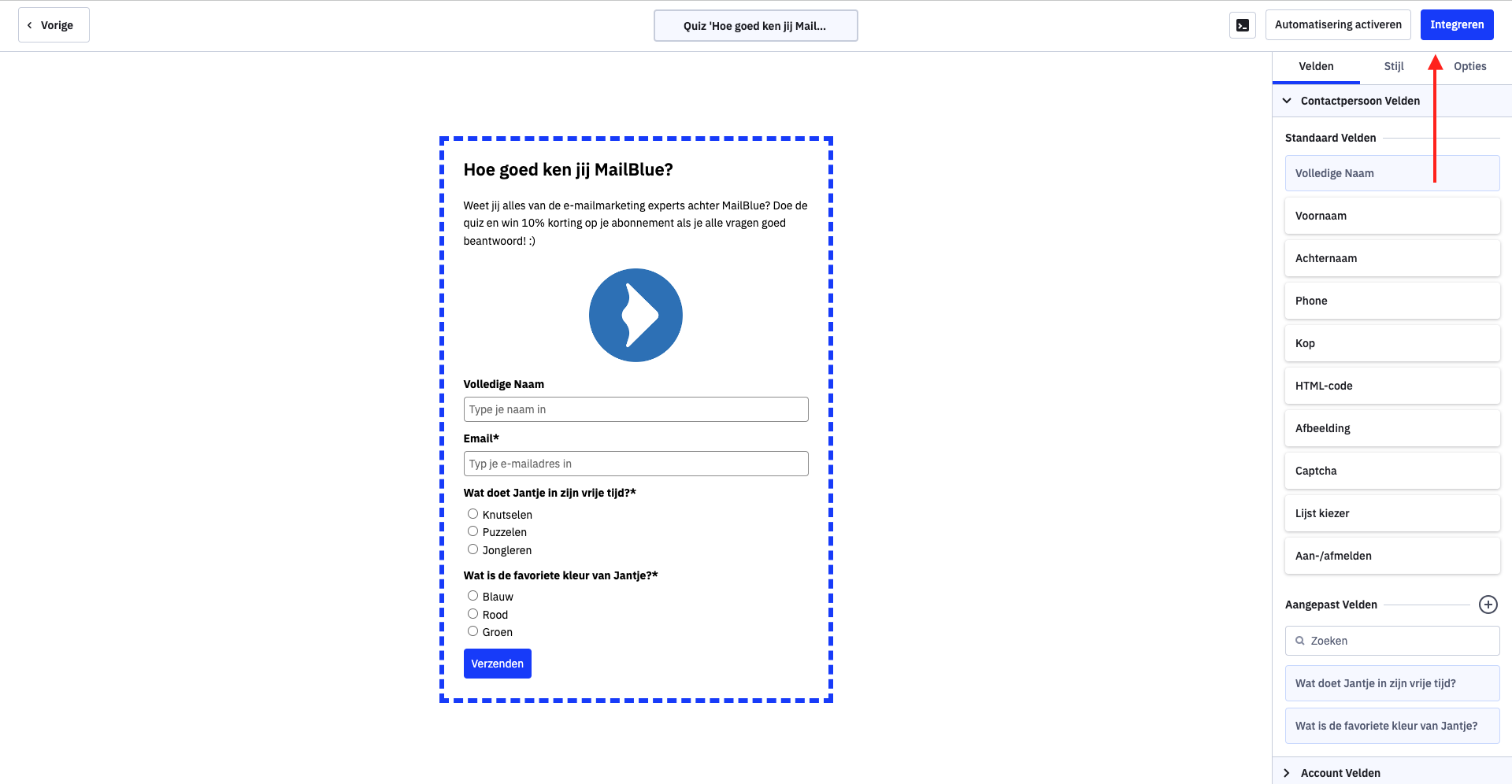Switch to the Velden tab
This screenshot has width=1512, height=784.
point(1316,66)
